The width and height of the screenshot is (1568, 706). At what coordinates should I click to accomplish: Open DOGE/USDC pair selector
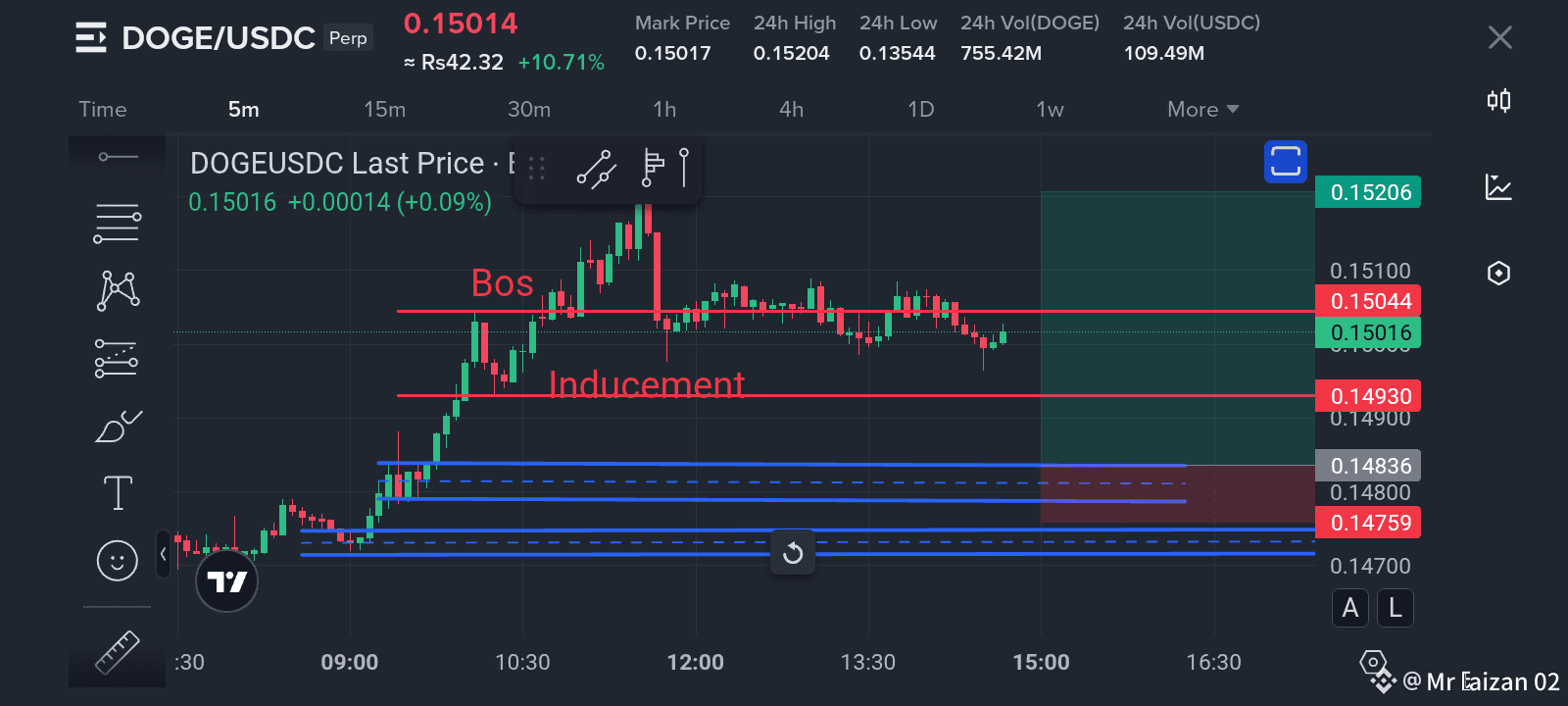click(219, 38)
